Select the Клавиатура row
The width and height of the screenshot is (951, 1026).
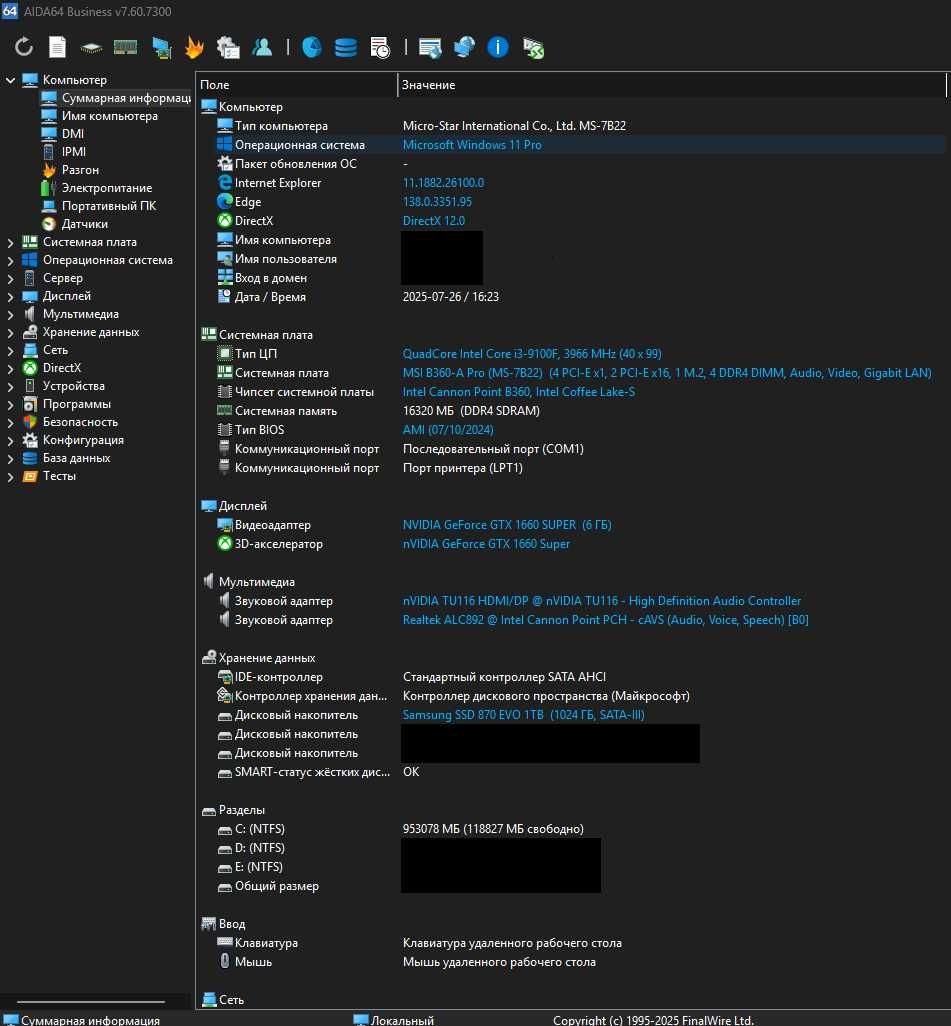[x=573, y=943]
